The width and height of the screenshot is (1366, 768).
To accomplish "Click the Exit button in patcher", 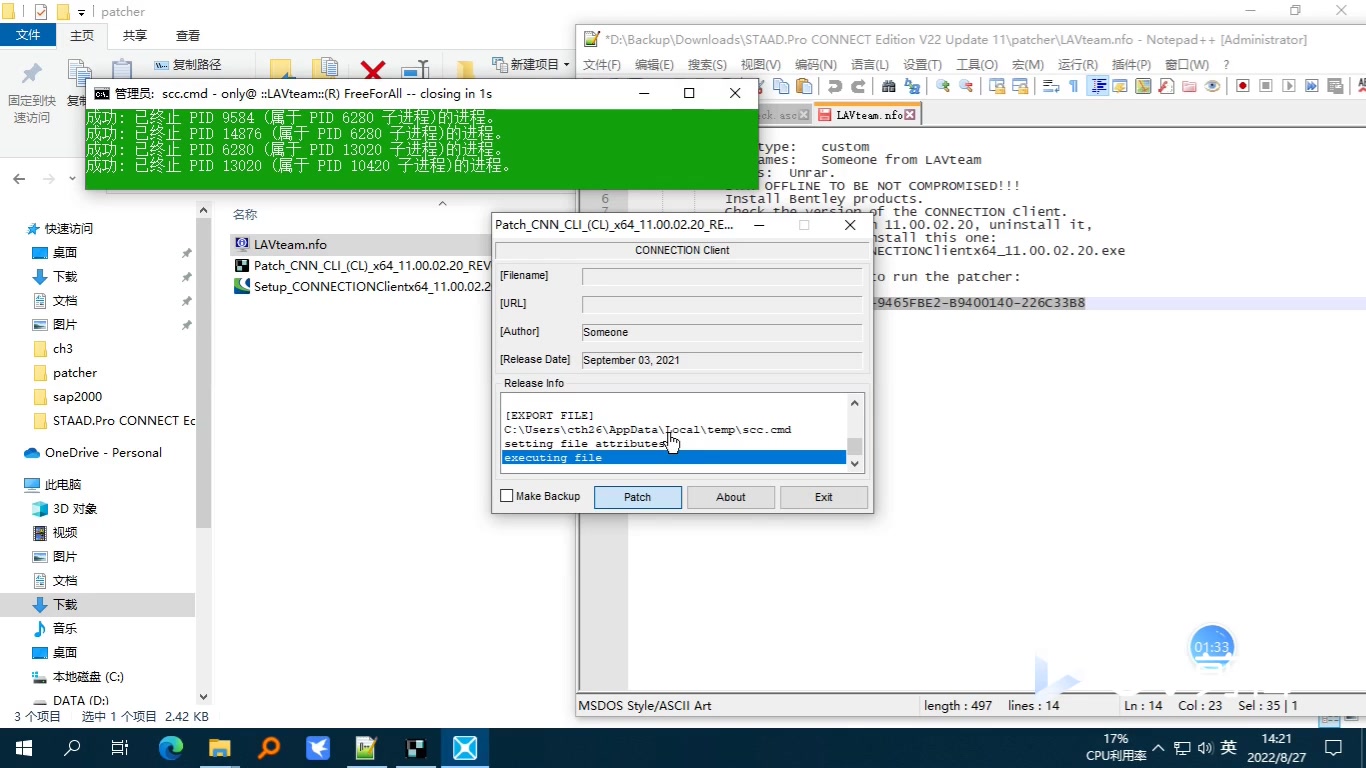I will (x=824, y=497).
